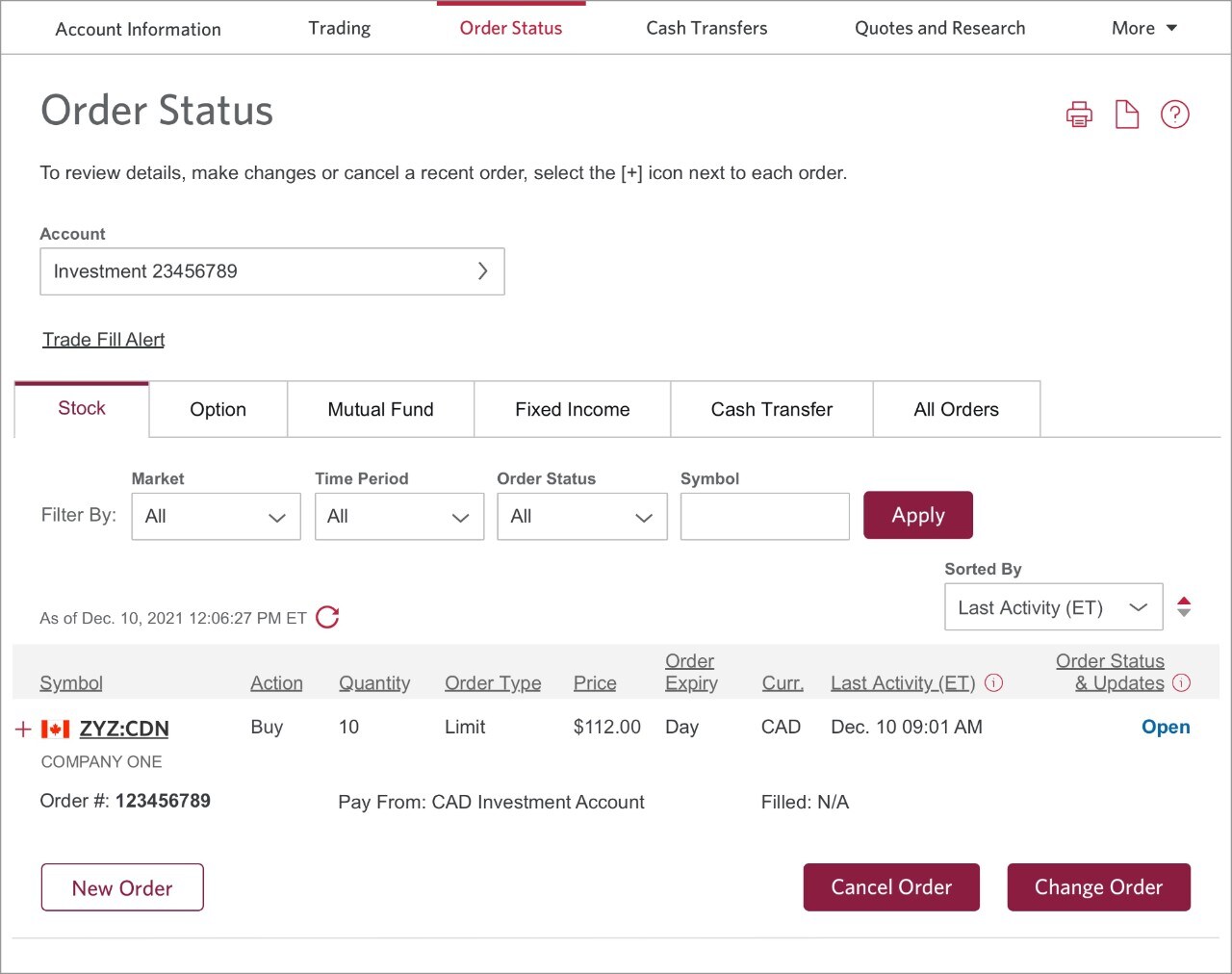Expand the More menu
The height and width of the screenshot is (974, 1232).
(x=1143, y=28)
